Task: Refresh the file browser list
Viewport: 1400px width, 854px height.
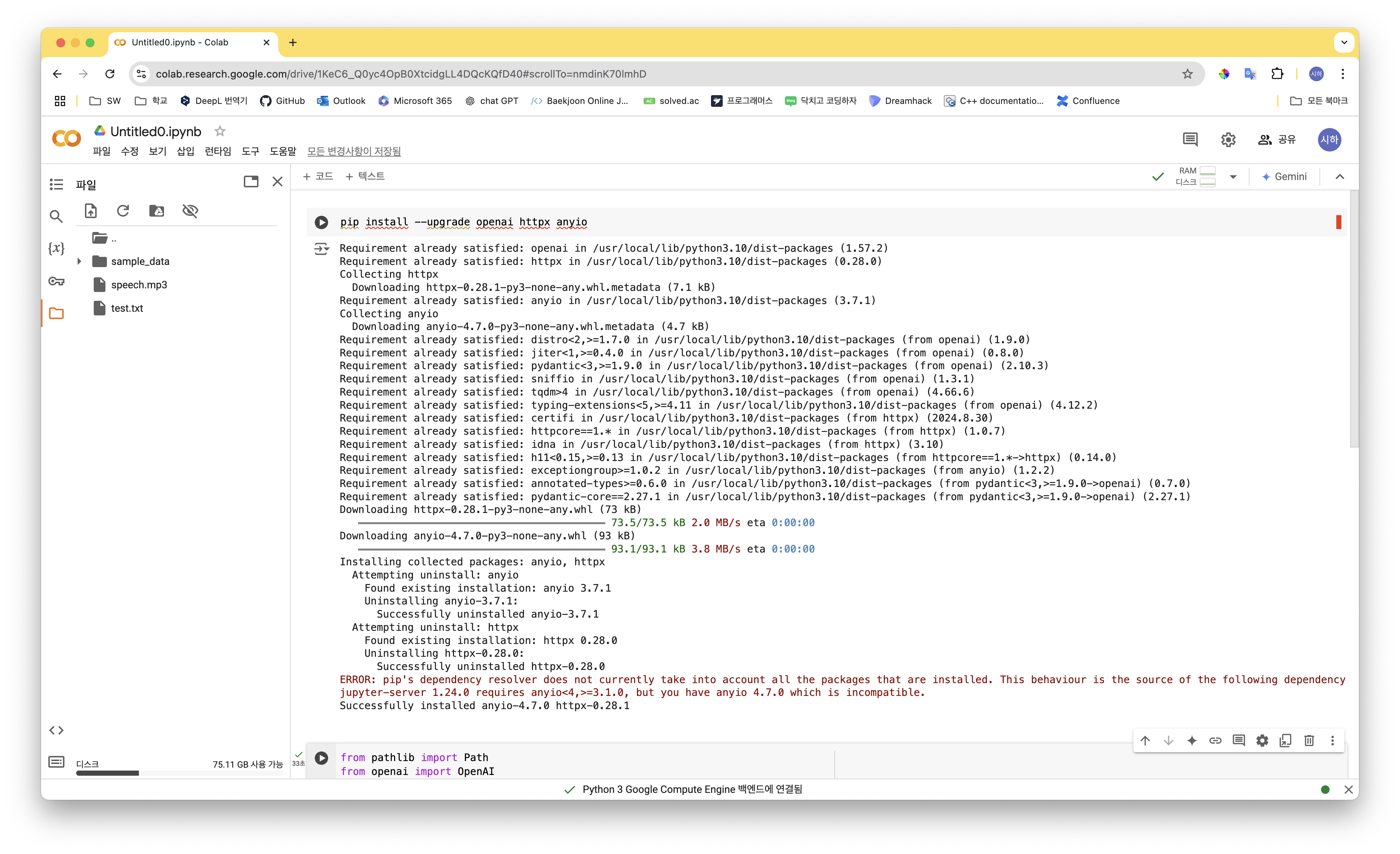Action: pos(123,211)
